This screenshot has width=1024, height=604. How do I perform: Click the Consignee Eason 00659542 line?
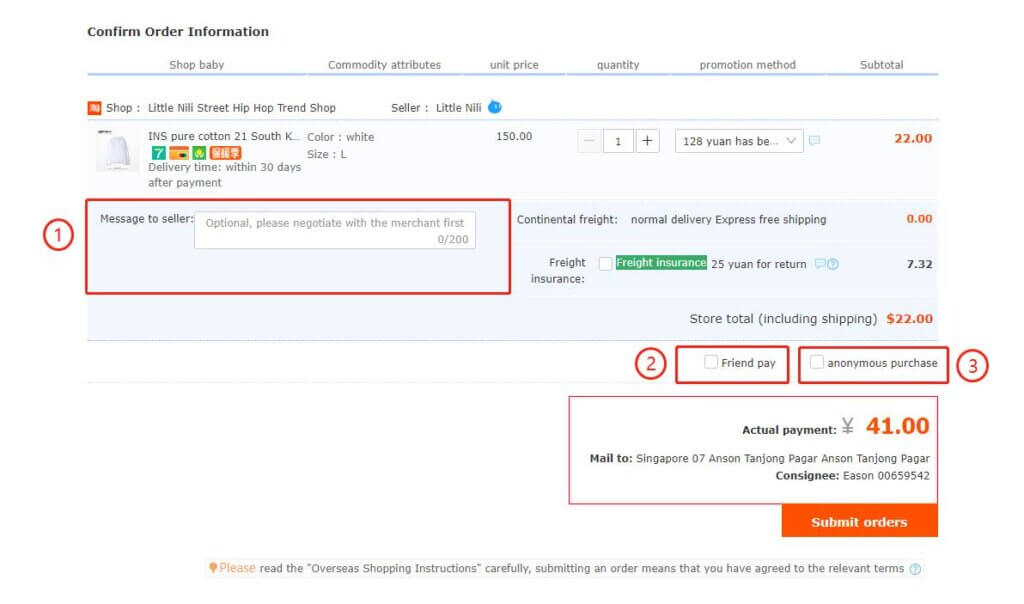(x=852, y=475)
